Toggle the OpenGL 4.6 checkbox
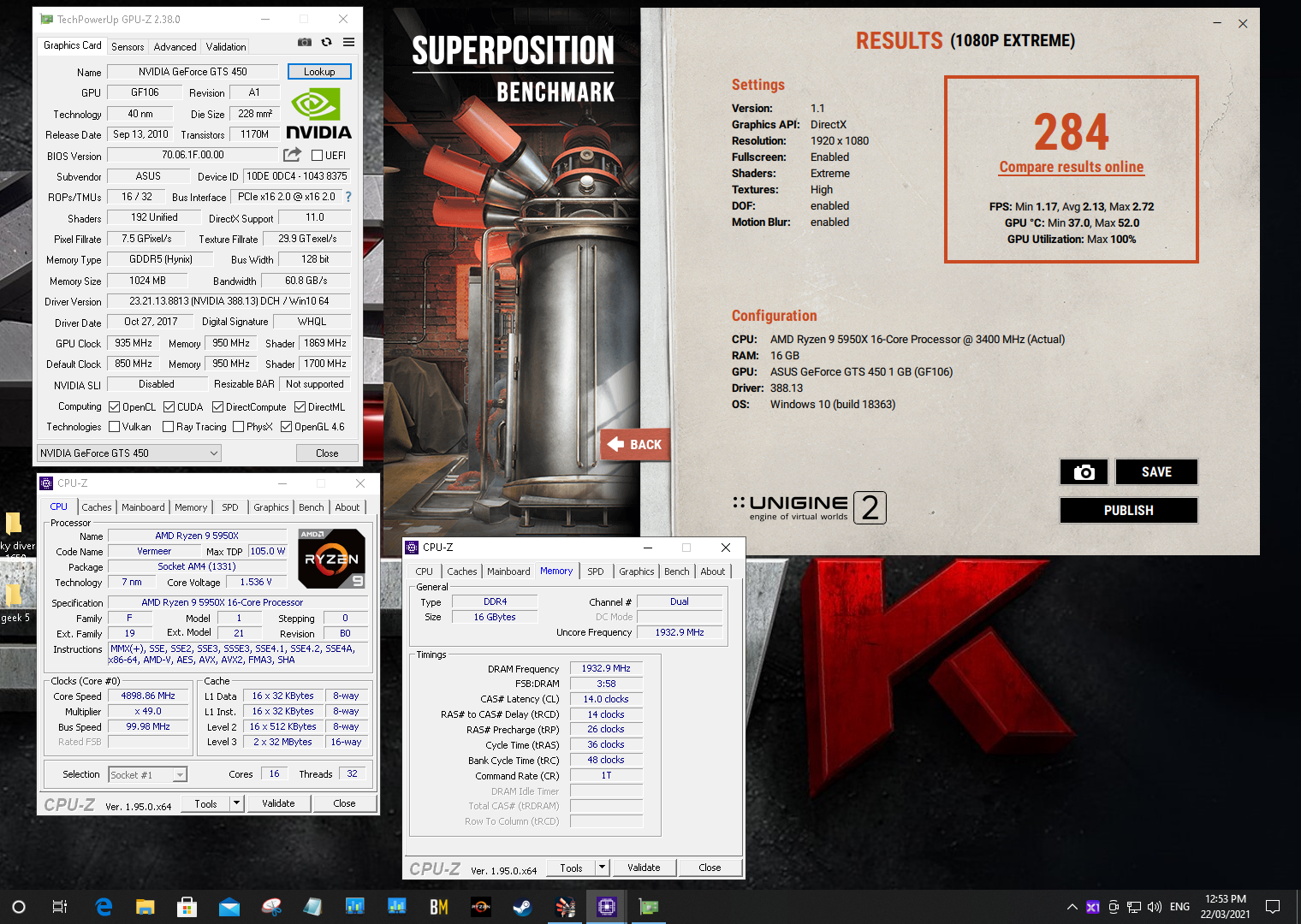The width and height of the screenshot is (1301, 924). tap(287, 427)
